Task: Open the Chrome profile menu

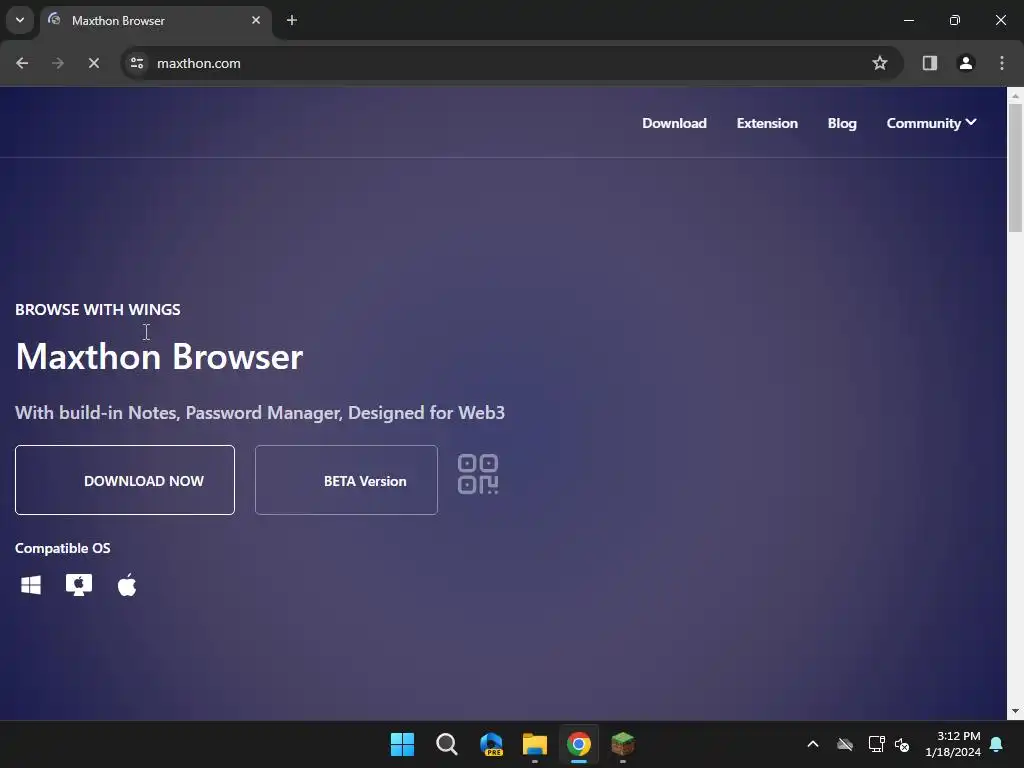Action: (966, 63)
